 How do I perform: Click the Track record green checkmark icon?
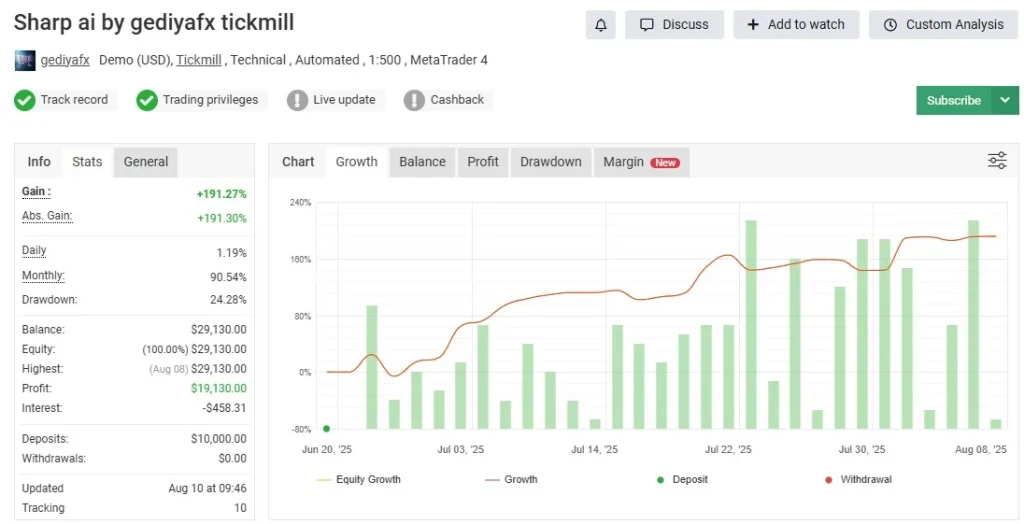[x=25, y=100]
